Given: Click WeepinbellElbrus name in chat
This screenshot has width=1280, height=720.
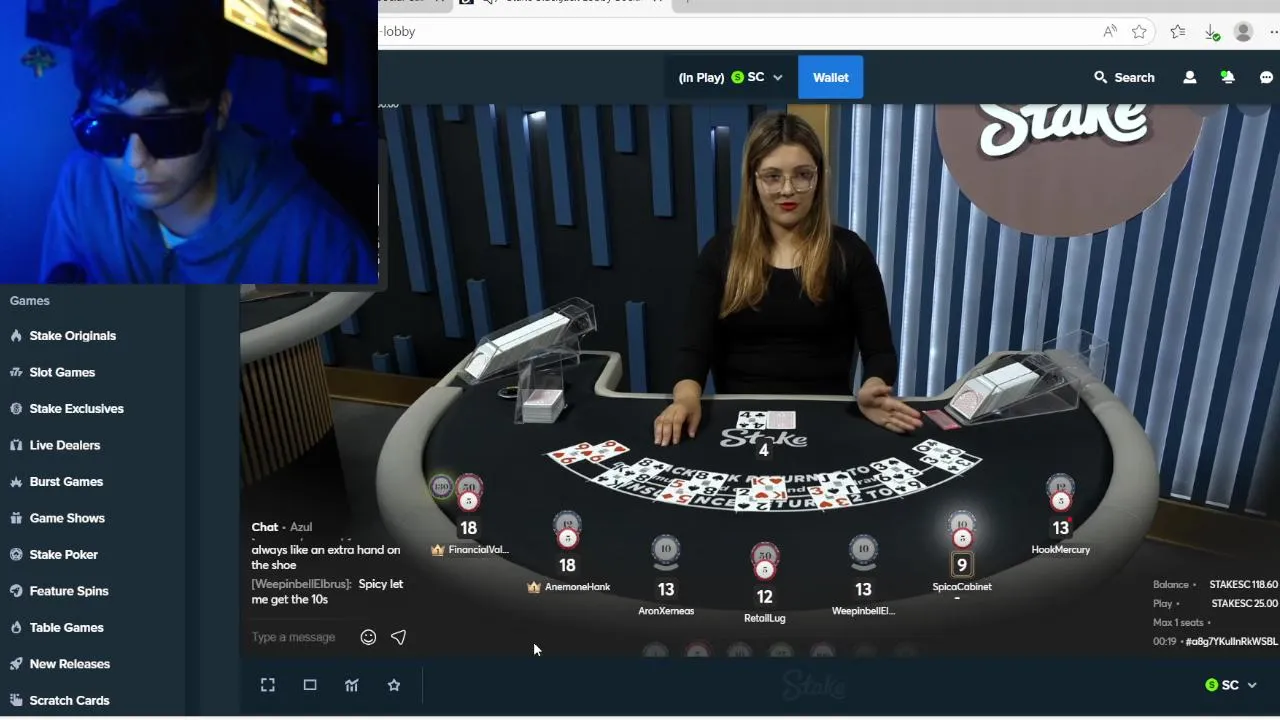Looking at the screenshot, I should click(302, 584).
